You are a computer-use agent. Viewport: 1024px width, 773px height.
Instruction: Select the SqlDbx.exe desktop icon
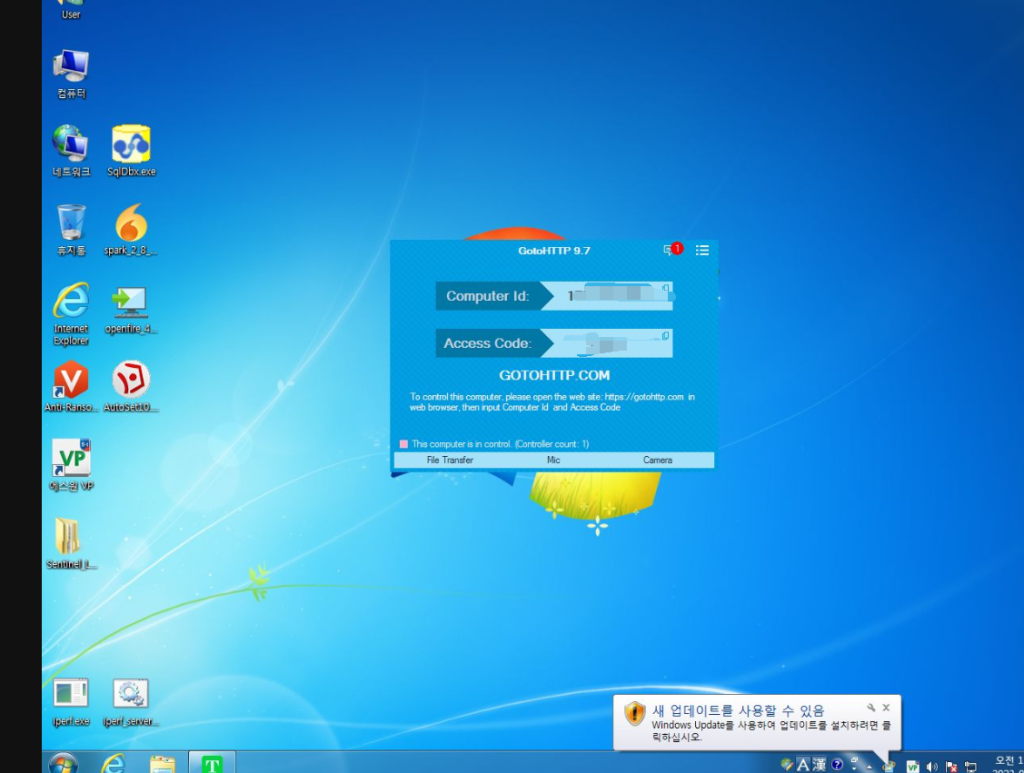point(131,151)
